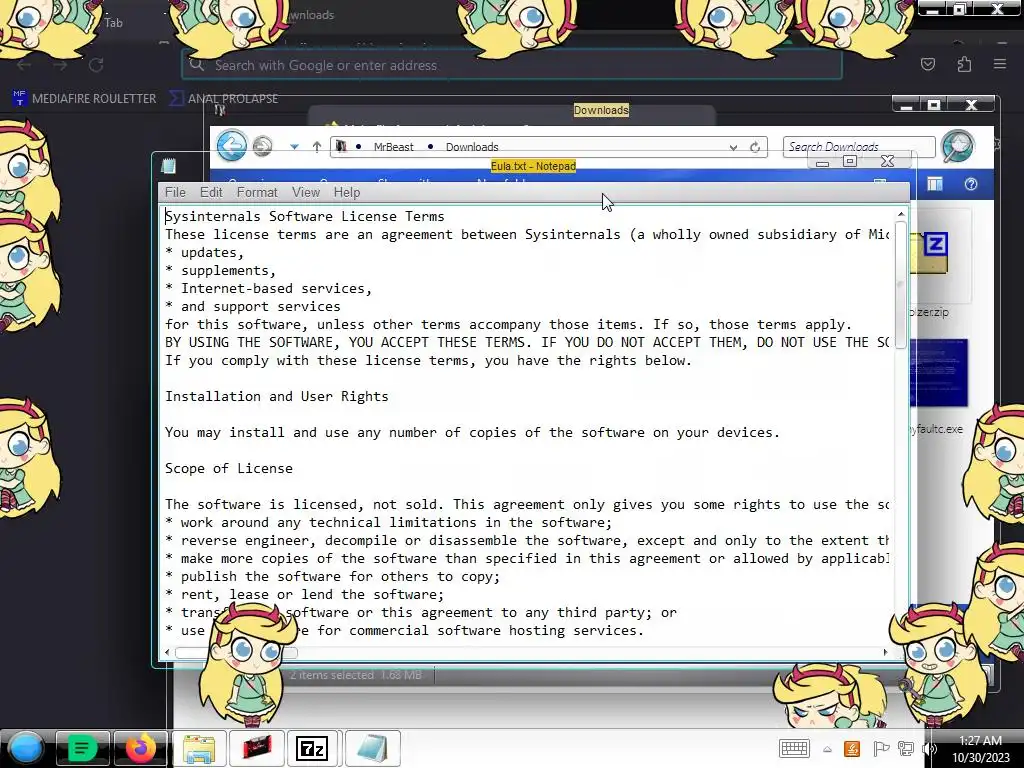Click the volume speaker tray icon
The image size is (1024, 768).
click(930, 748)
